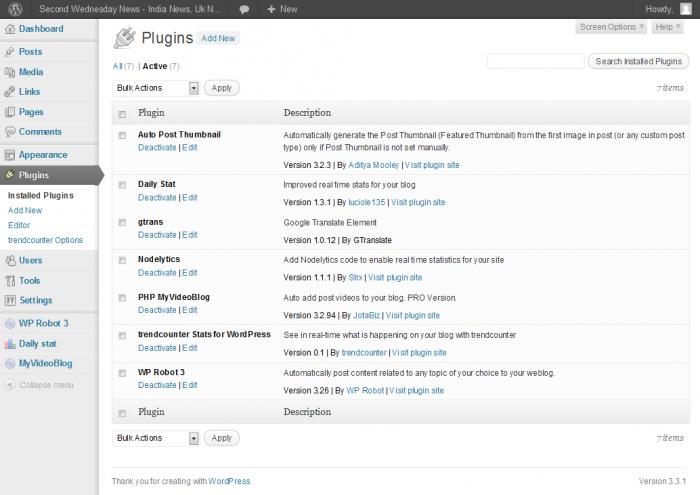700x495 pixels.
Task: Check the WP Robot 3 plugin checkbox
Action: click(122, 373)
